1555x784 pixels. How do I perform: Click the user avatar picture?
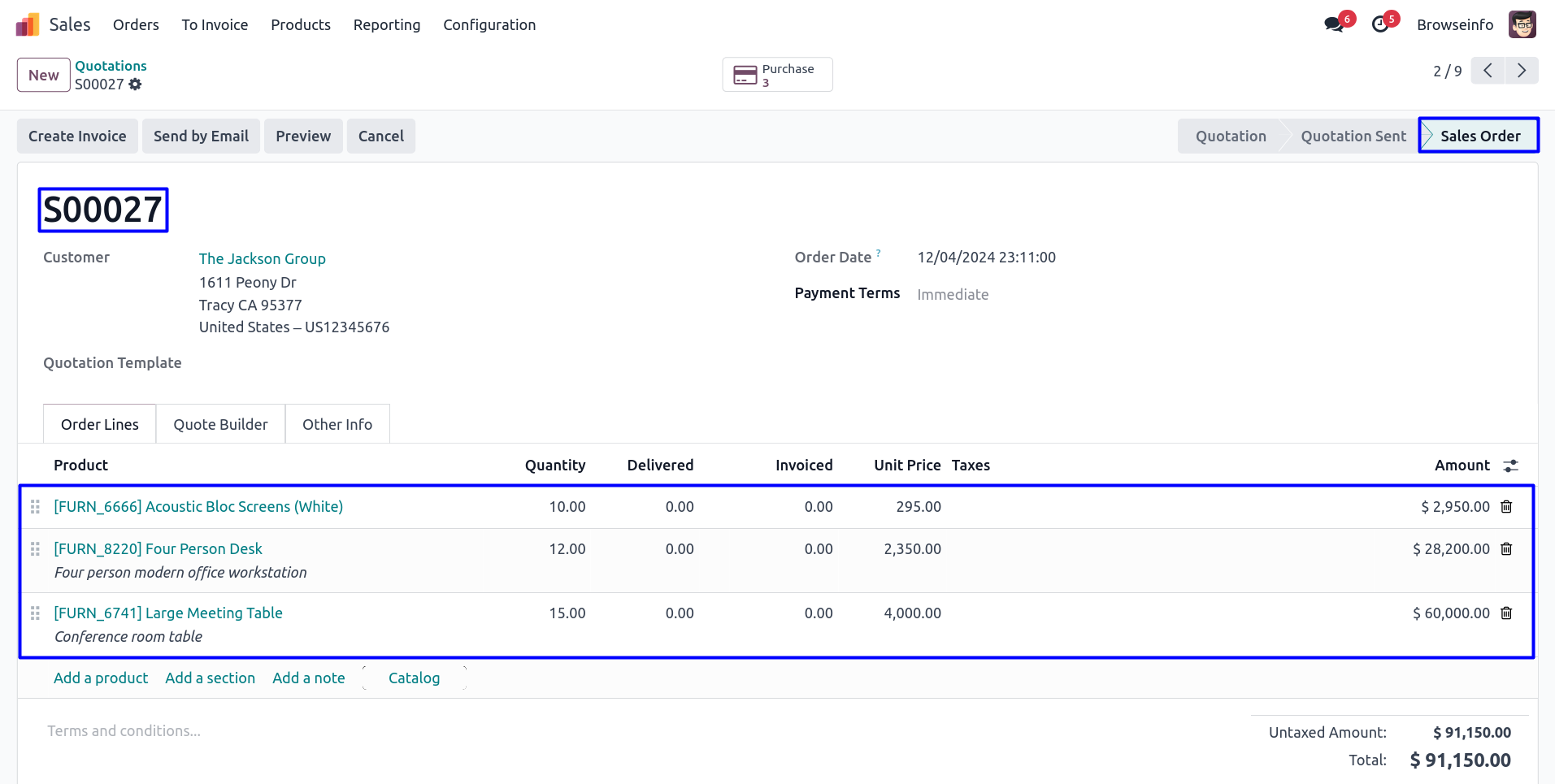(x=1522, y=24)
